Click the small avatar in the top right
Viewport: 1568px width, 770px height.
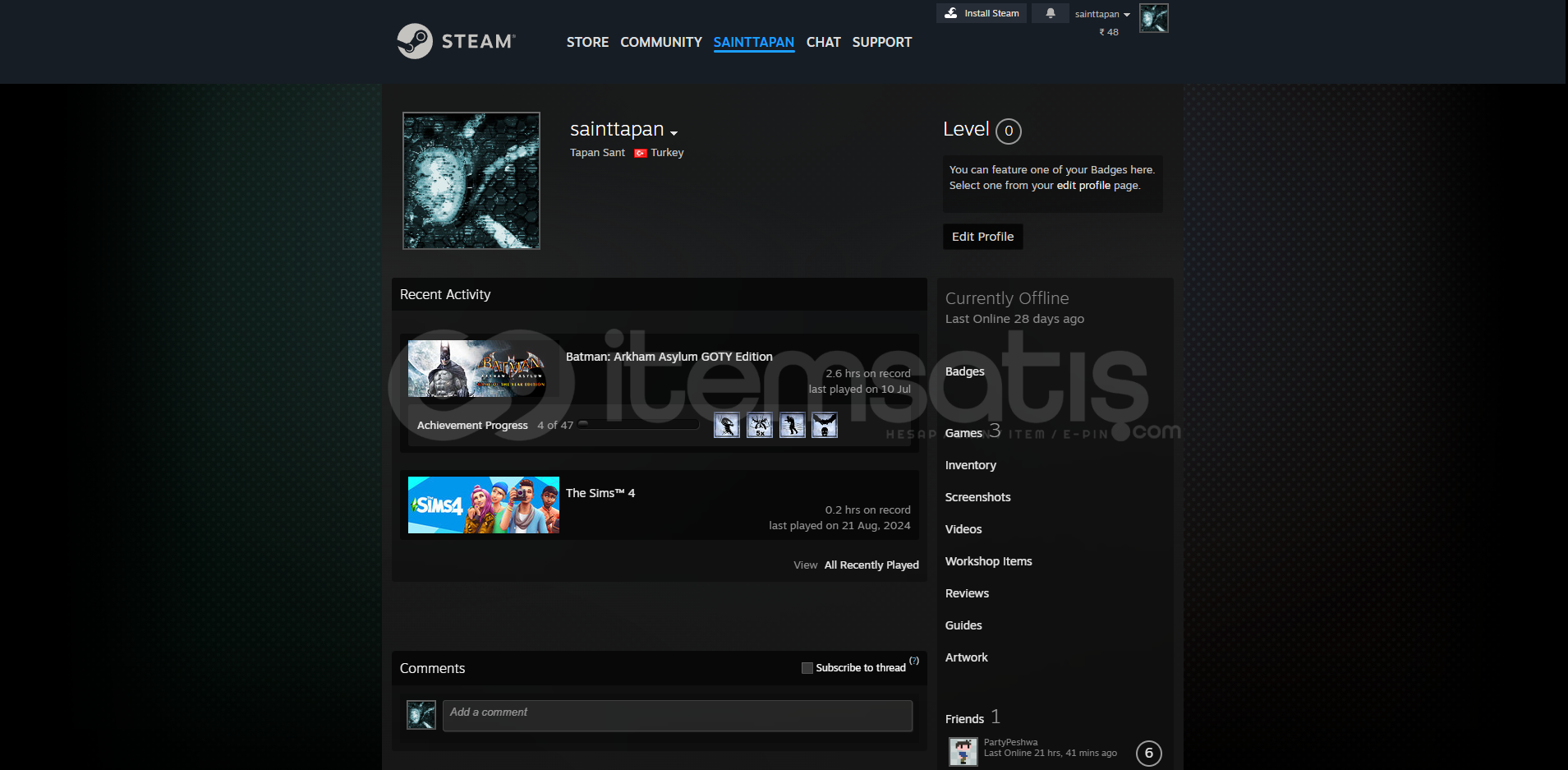point(1153,18)
